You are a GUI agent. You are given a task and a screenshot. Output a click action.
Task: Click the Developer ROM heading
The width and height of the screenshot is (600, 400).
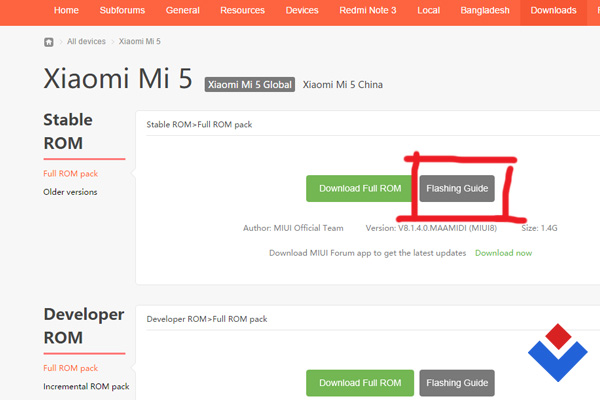click(x=84, y=326)
